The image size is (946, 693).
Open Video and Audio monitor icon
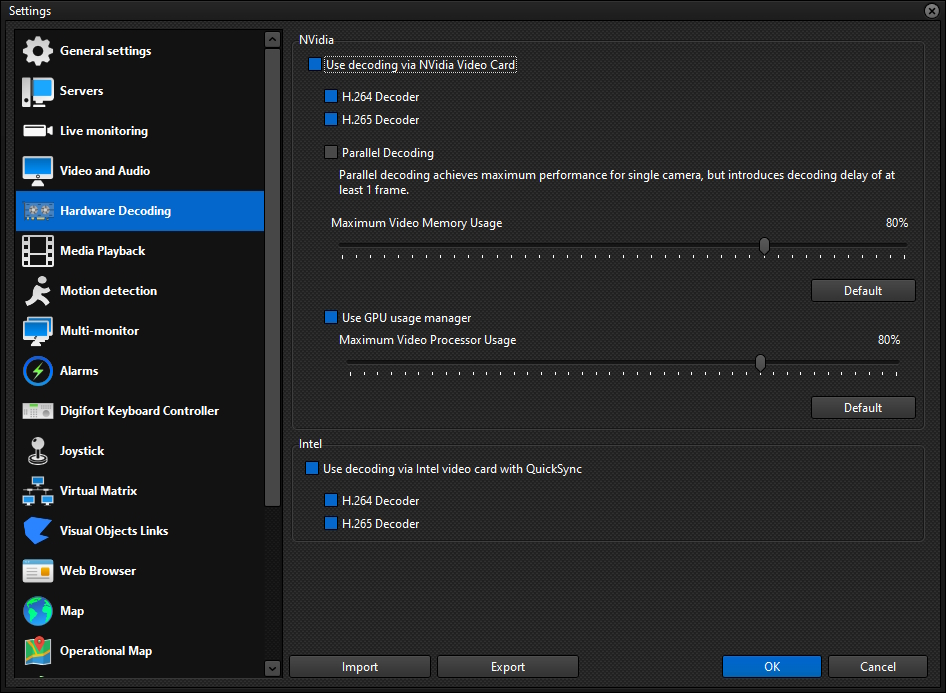pos(37,171)
